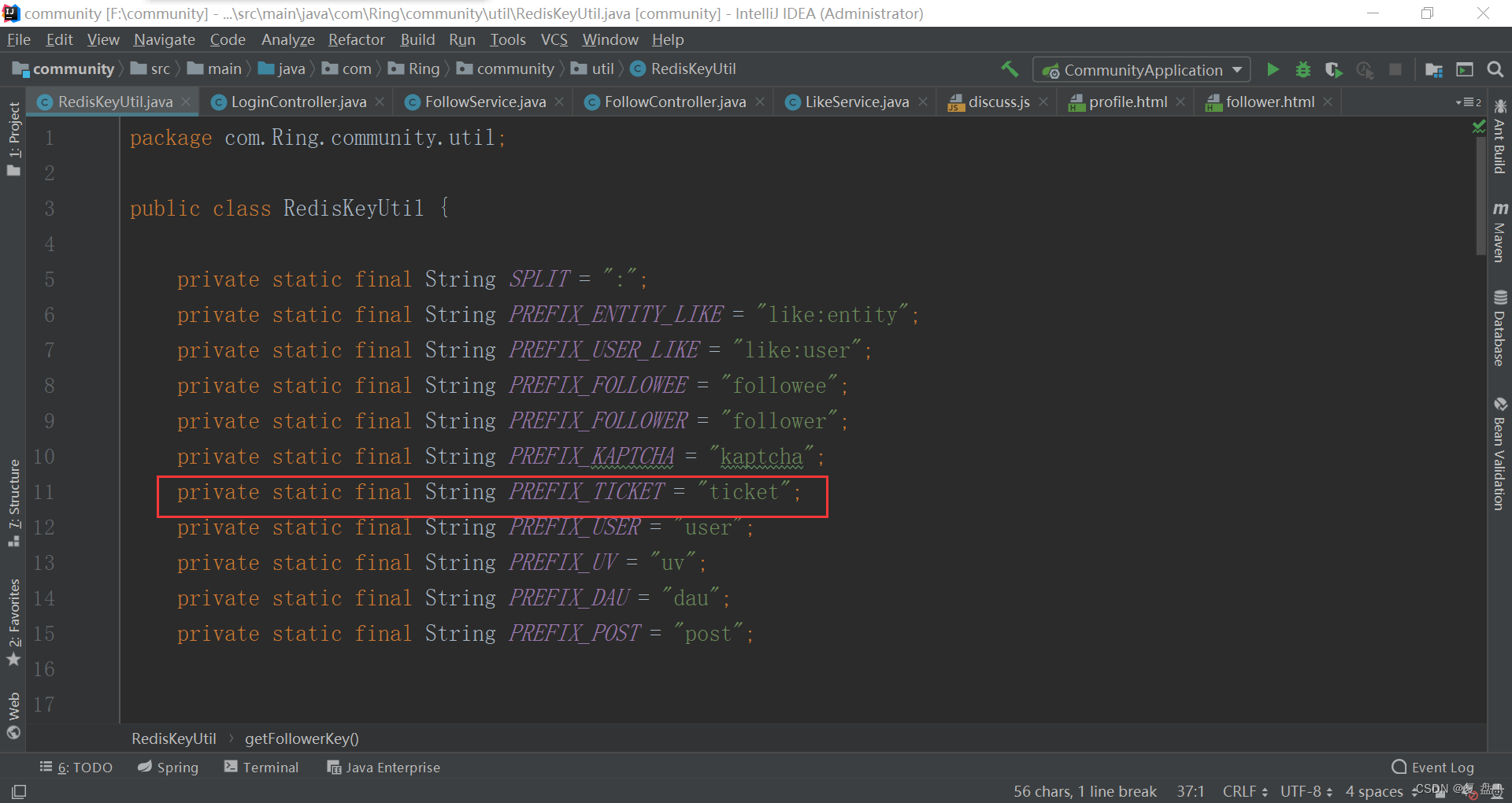Viewport: 1512px width, 803px height.
Task: Click the inspection status checkmark icon
Action: (x=1478, y=127)
